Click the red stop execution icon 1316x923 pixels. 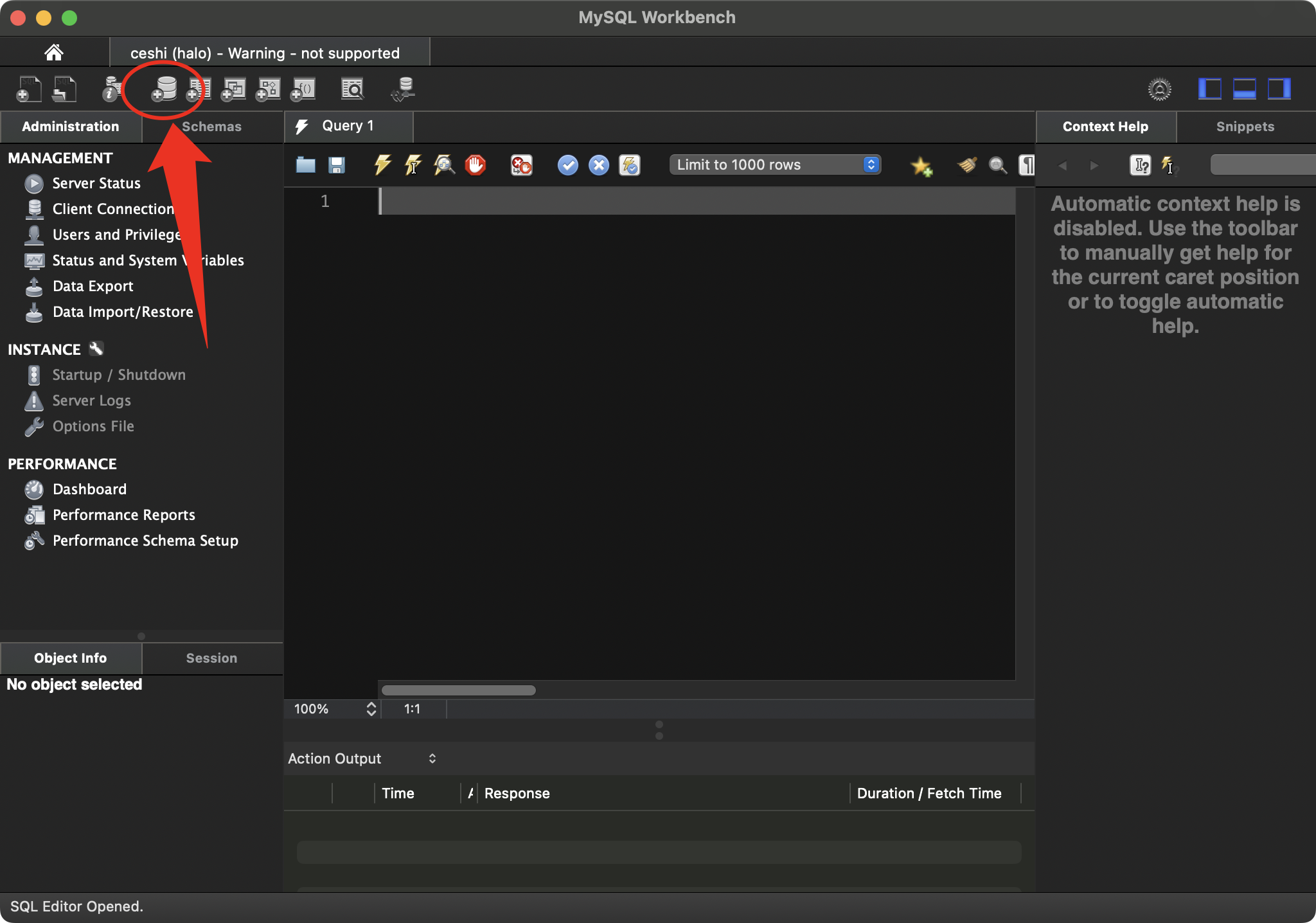click(476, 165)
